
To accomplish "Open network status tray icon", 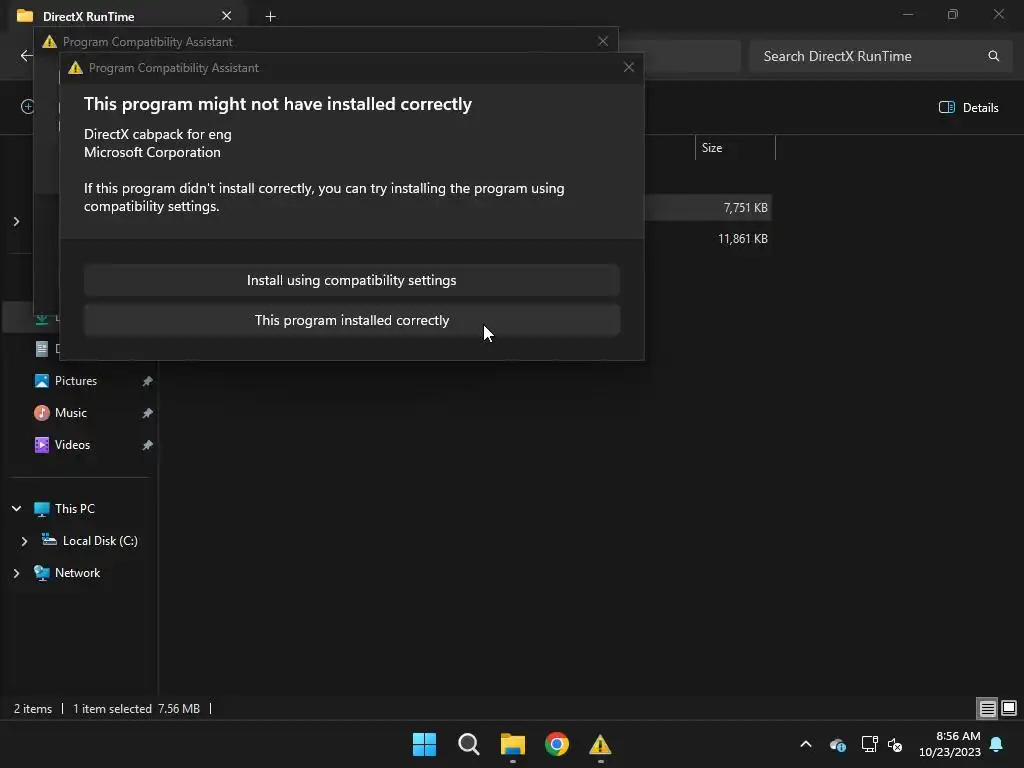I will coord(869,744).
